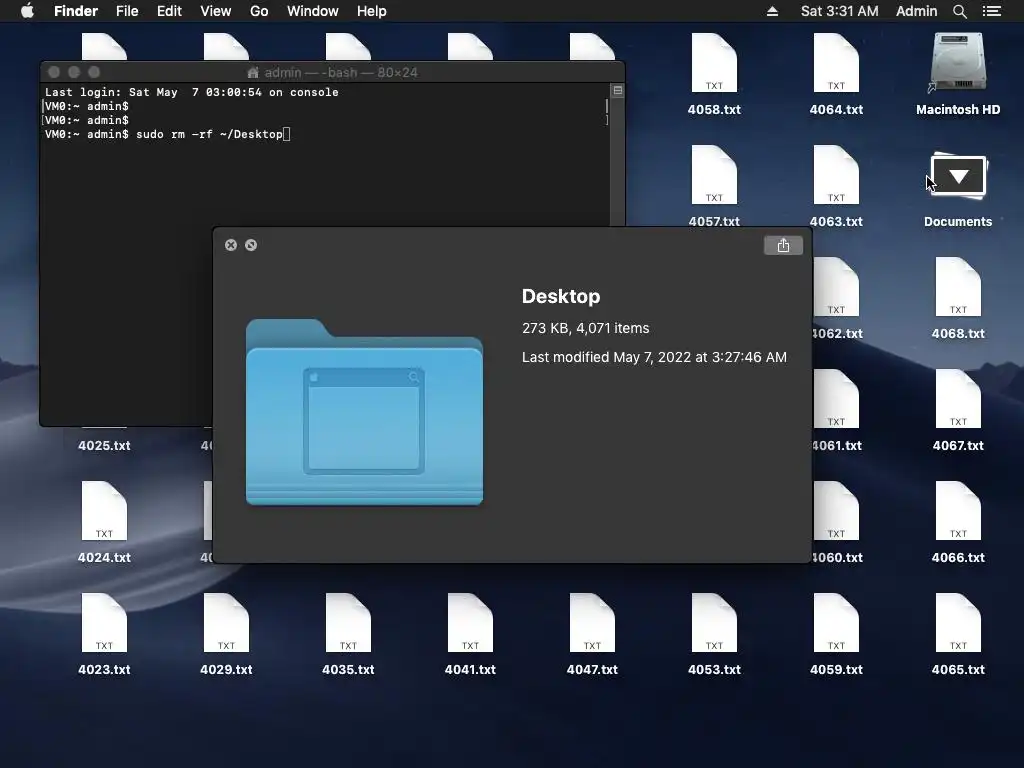Open Notification Center list icon
The image size is (1024, 768).
991,11
